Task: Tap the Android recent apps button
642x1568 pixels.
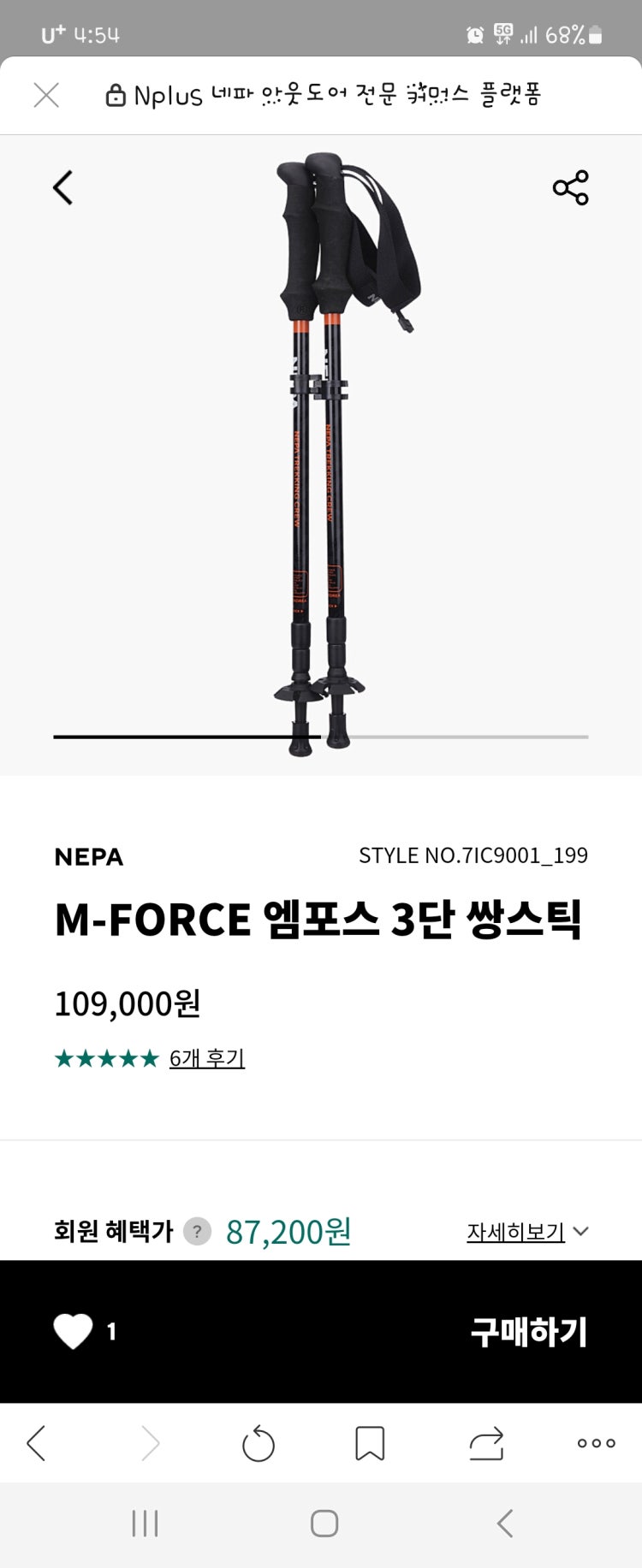Action: pos(146,1523)
